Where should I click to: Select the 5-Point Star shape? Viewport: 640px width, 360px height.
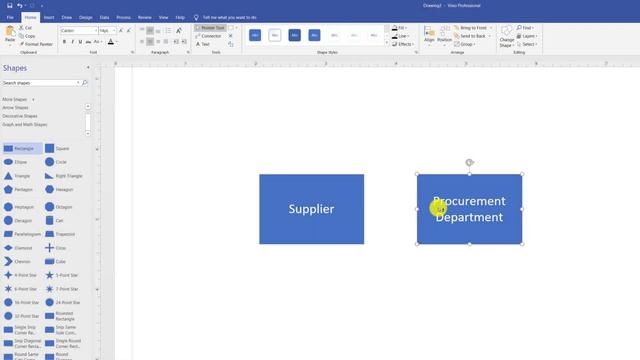62,275
